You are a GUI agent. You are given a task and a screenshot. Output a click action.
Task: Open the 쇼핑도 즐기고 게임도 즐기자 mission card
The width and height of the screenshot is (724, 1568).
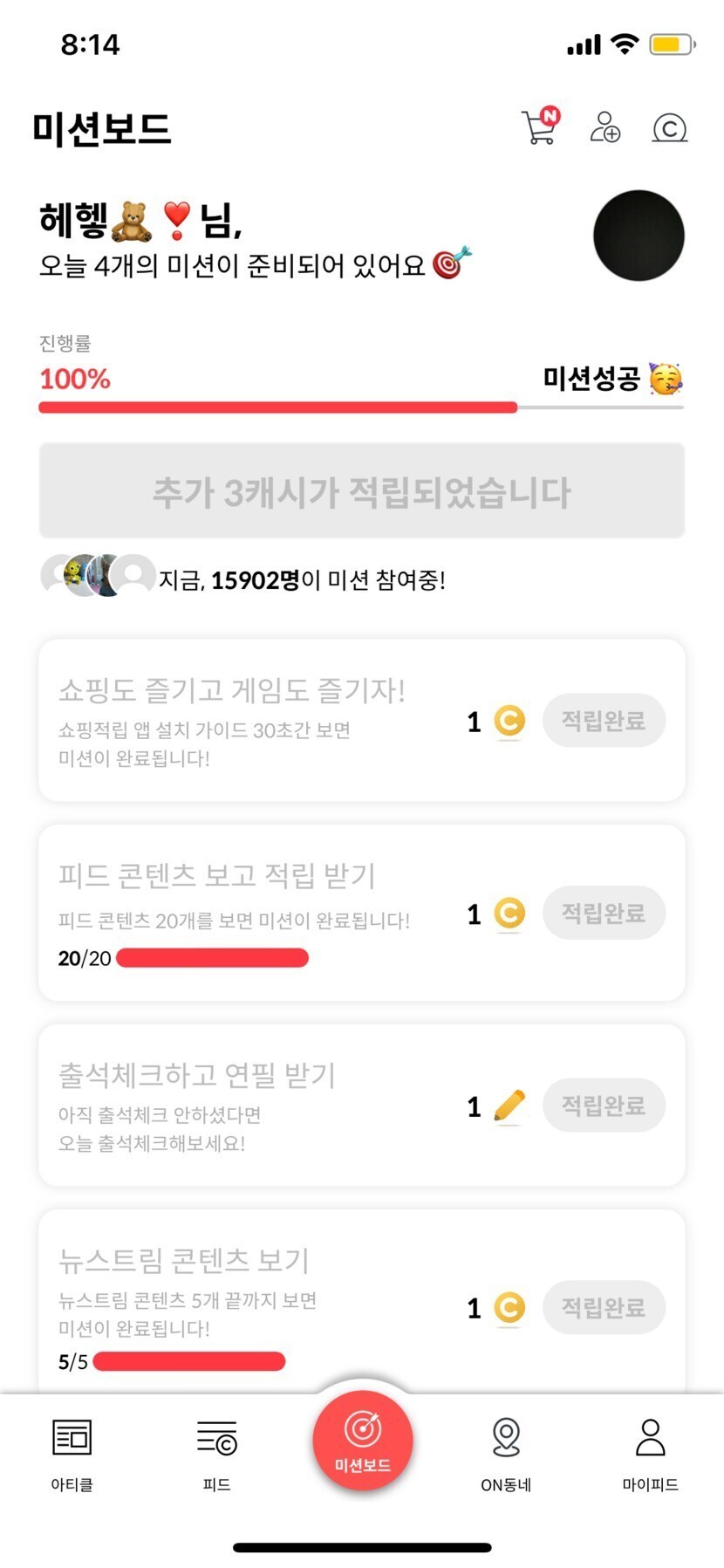[x=232, y=720]
